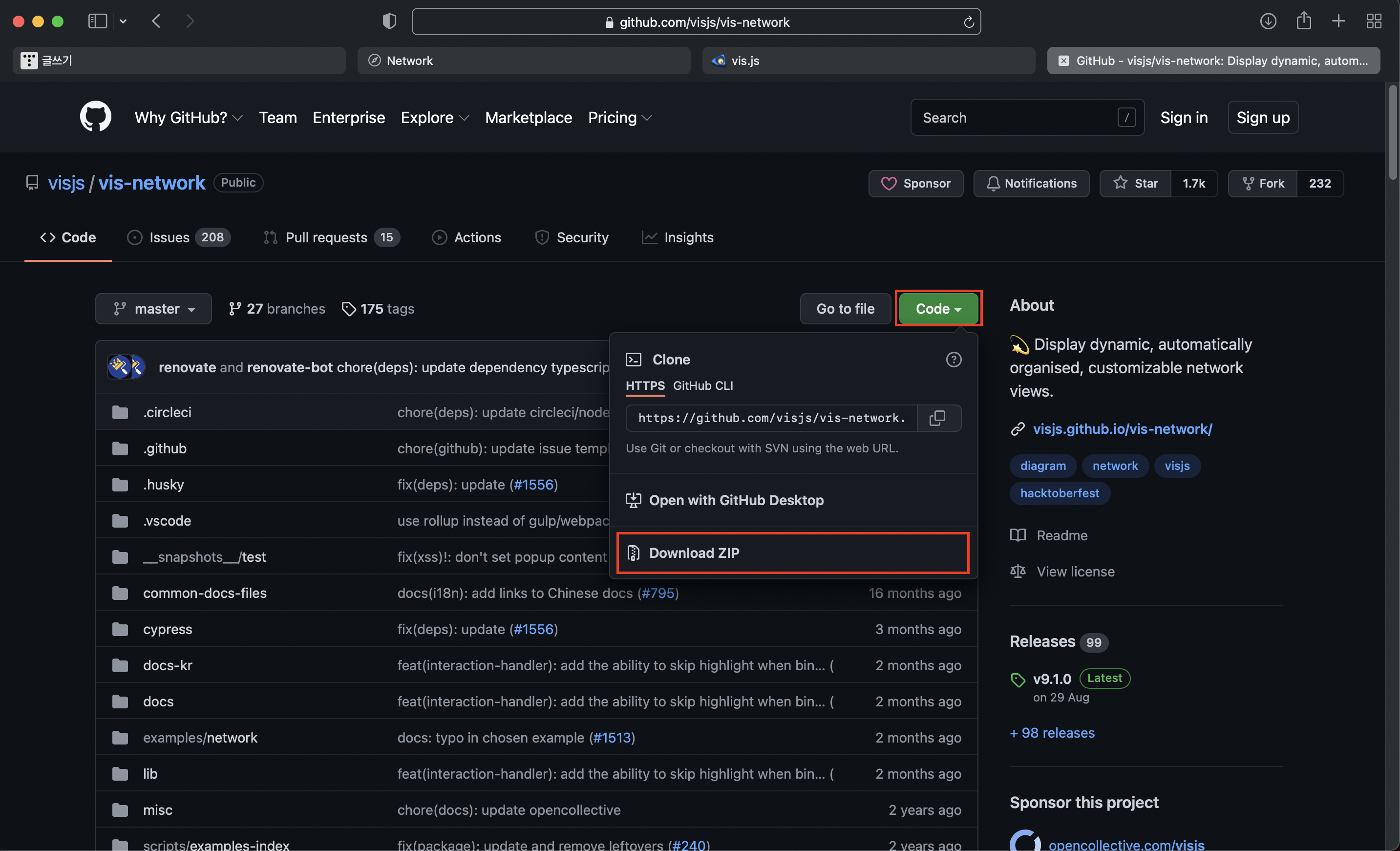Open the visjs.github.io/vis-network link
This screenshot has height=851, width=1400.
click(1122, 429)
